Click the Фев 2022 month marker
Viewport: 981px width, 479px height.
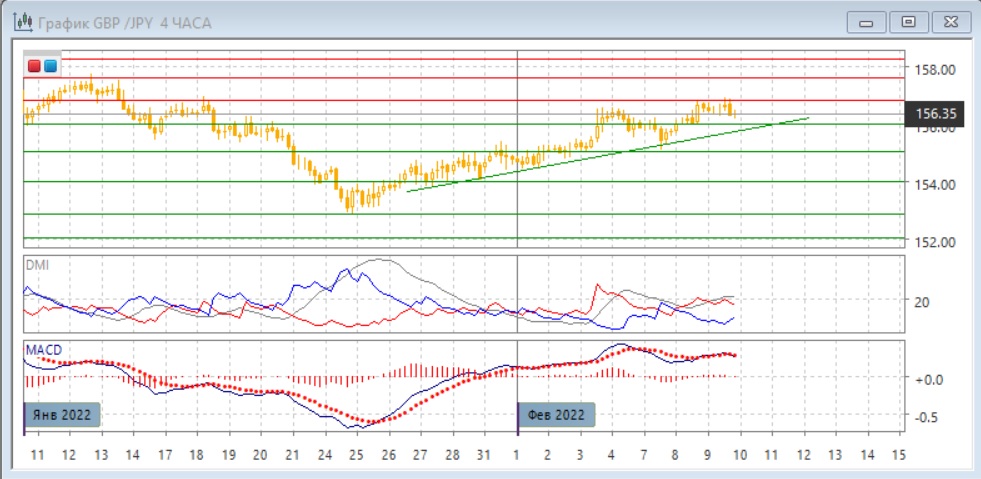557,415
